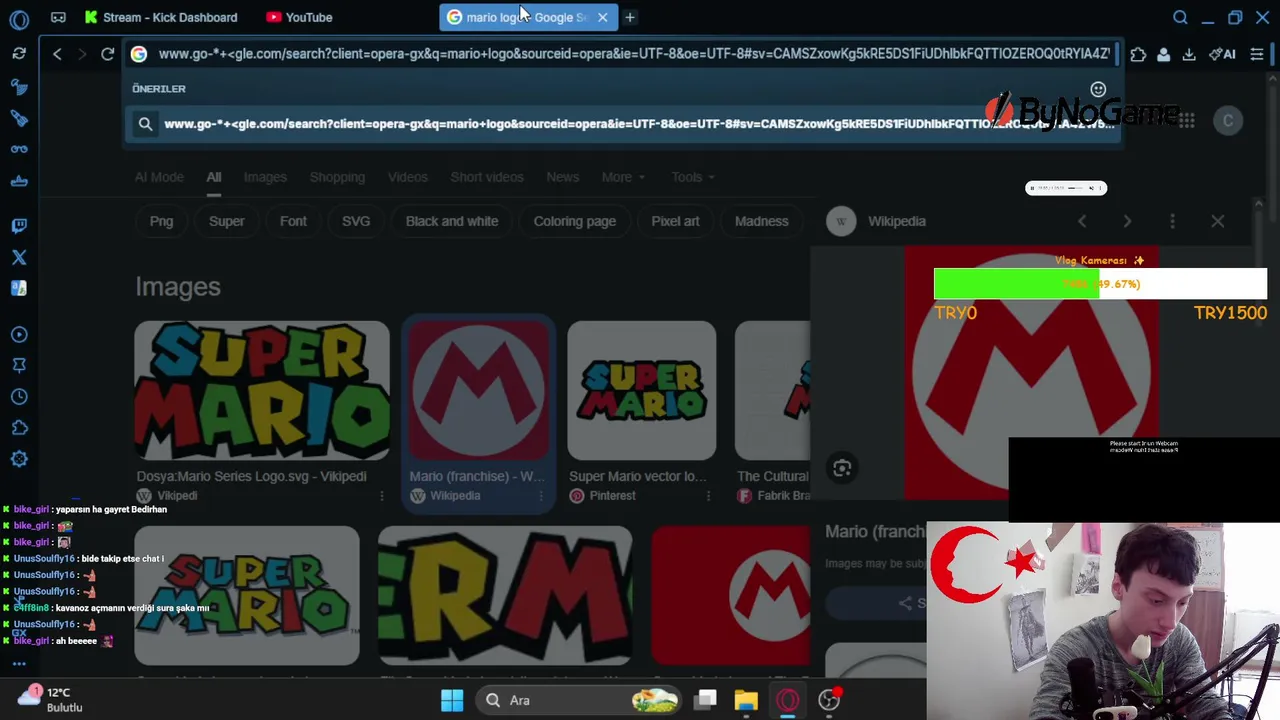The height and width of the screenshot is (720, 1280).
Task: Switch to the YouTube tab
Action: pyautogui.click(x=298, y=17)
